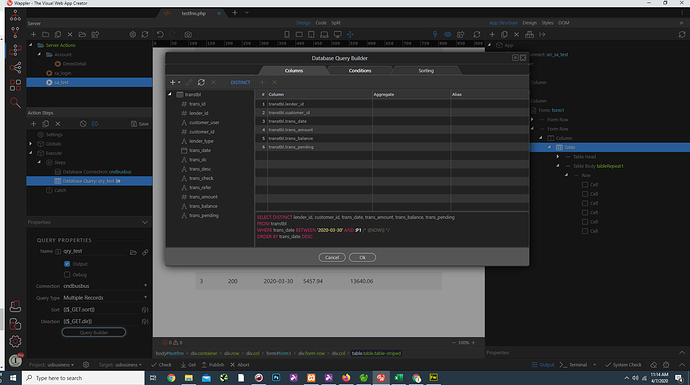Select the transtbl.trans_amount column row

[x=392, y=130]
